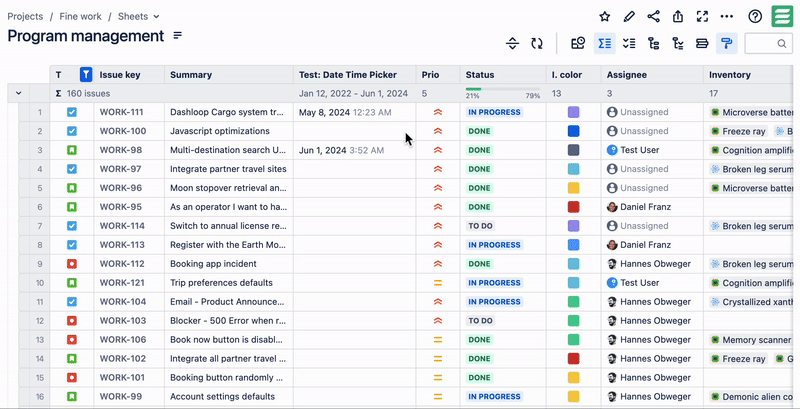Click the pencil edit icon
The height and width of the screenshot is (409, 800).
click(x=629, y=17)
